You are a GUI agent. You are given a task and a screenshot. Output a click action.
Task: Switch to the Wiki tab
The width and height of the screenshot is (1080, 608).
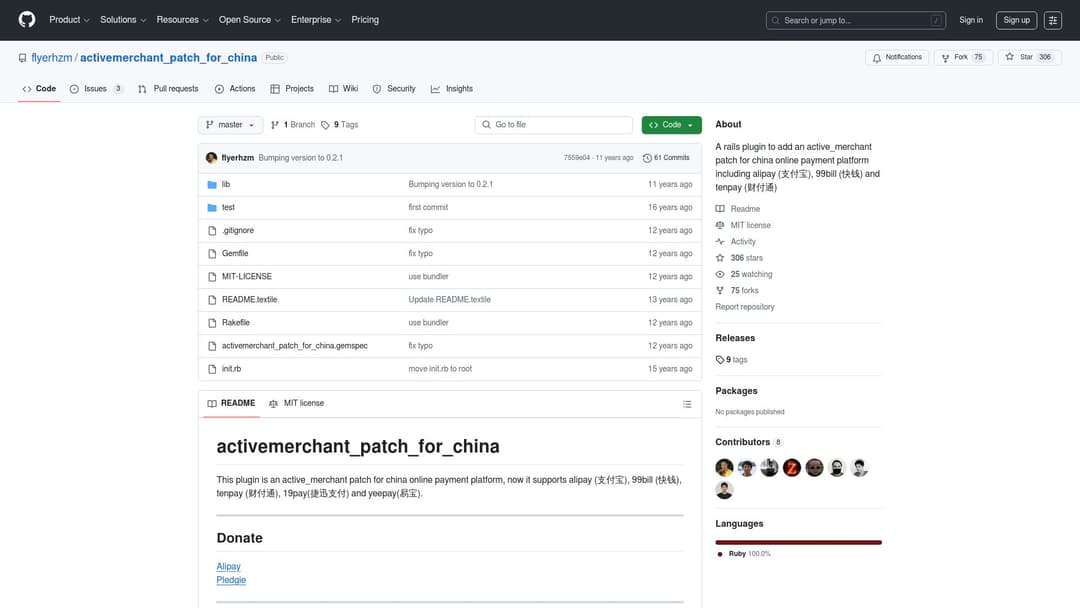coord(343,89)
